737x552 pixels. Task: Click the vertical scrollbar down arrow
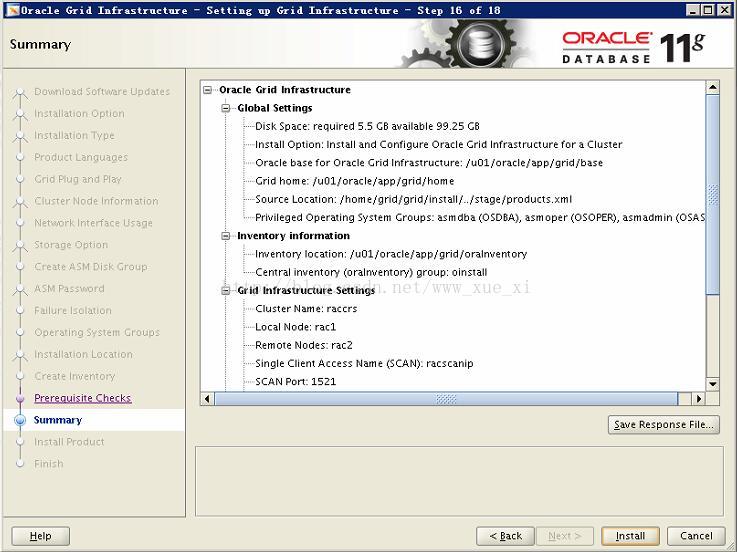(x=713, y=384)
